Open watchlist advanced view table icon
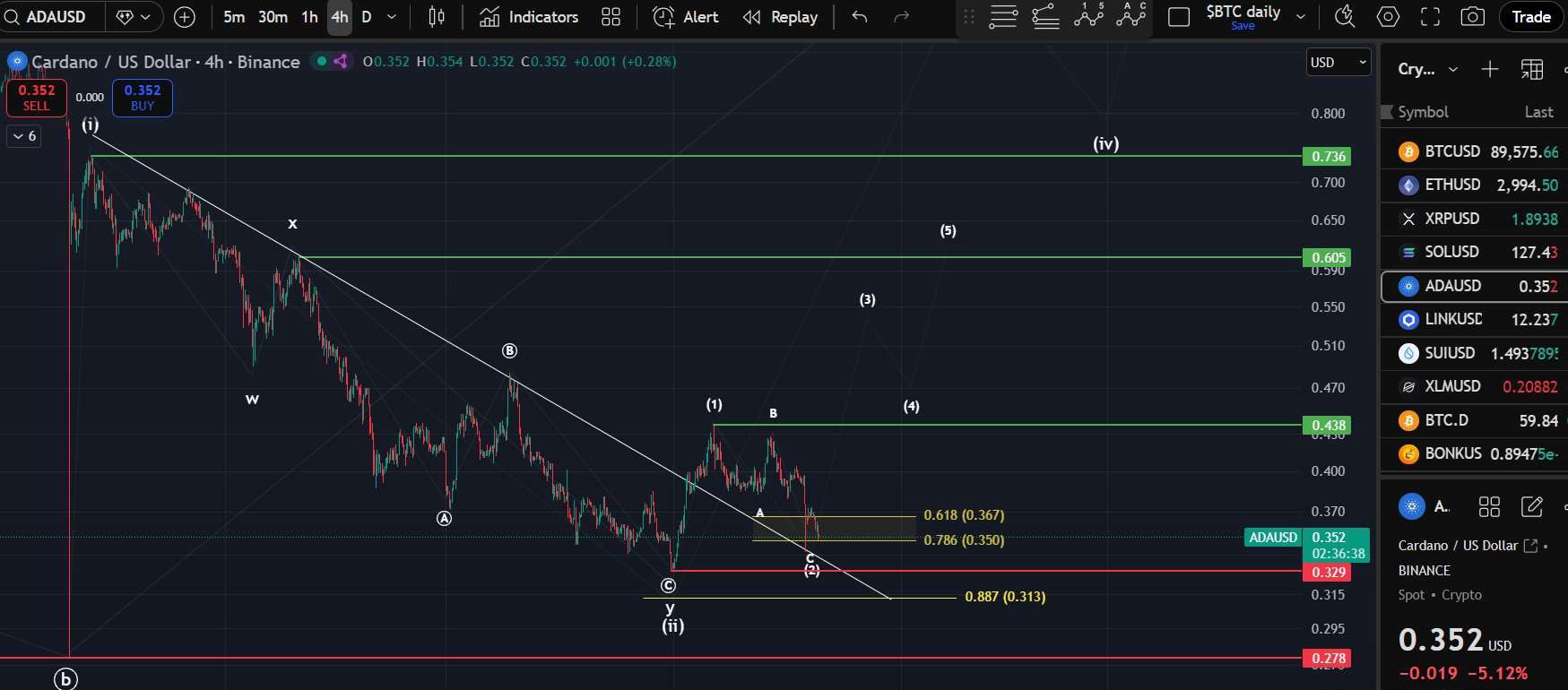Screen dimensions: 1568x690 (x=1532, y=69)
